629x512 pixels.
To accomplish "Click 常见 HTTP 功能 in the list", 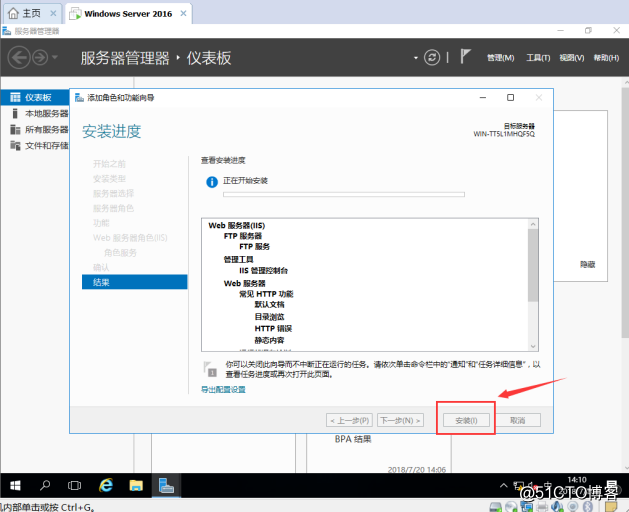I will pyautogui.click(x=266, y=294).
